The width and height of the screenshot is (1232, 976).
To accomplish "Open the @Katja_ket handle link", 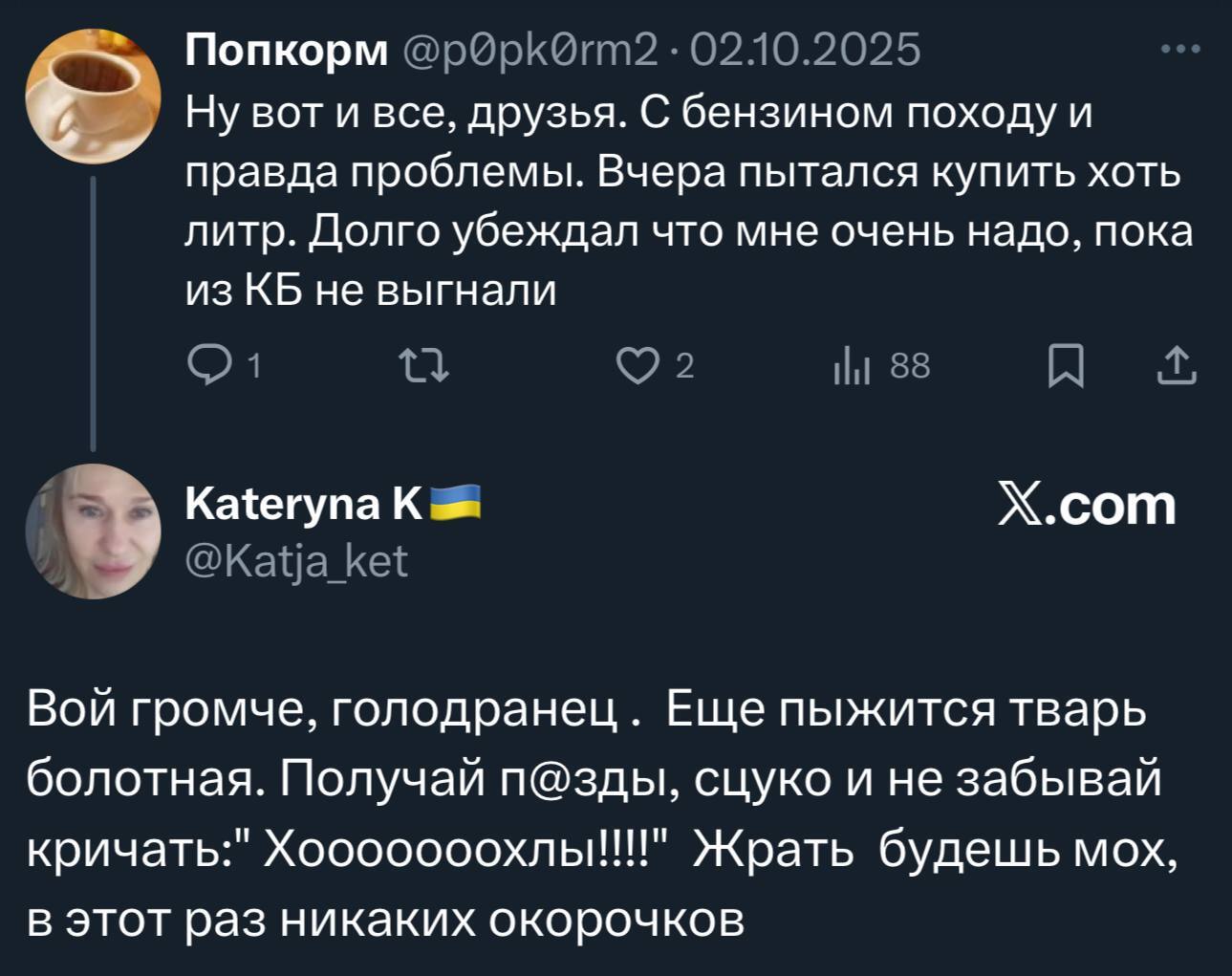I will coord(296,560).
